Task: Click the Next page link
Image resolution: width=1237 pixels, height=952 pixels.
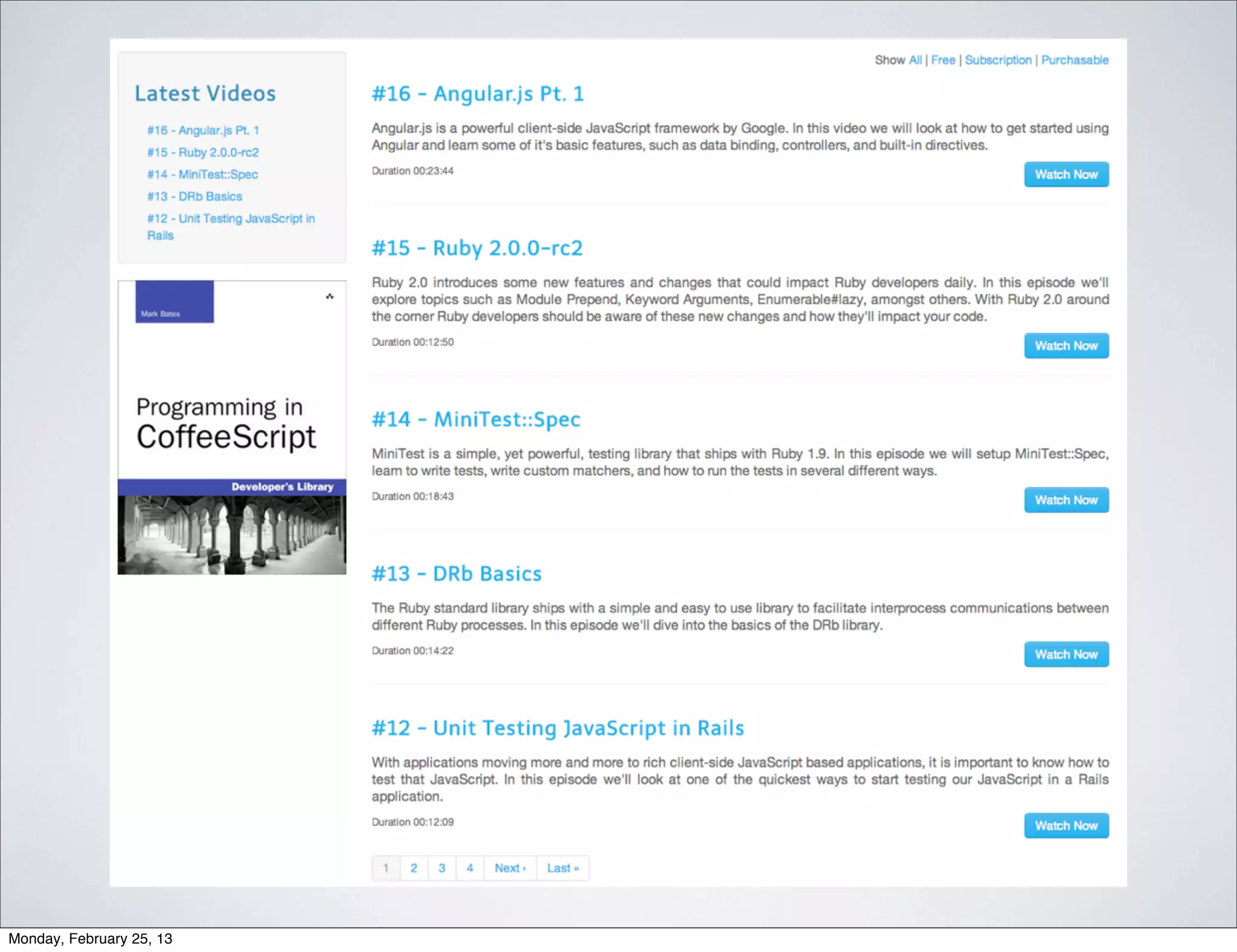Action: 510,868
